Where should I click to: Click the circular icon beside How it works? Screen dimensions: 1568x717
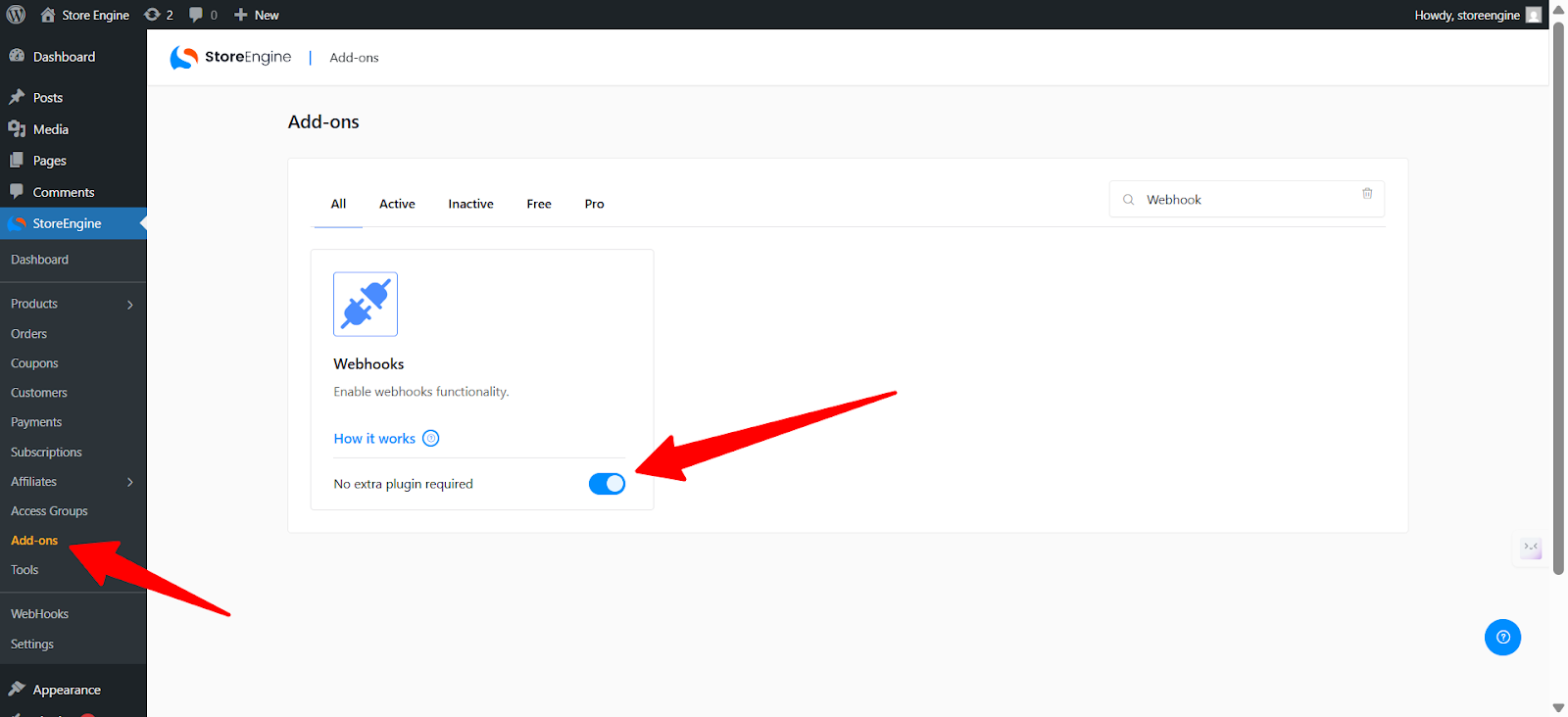tap(430, 439)
